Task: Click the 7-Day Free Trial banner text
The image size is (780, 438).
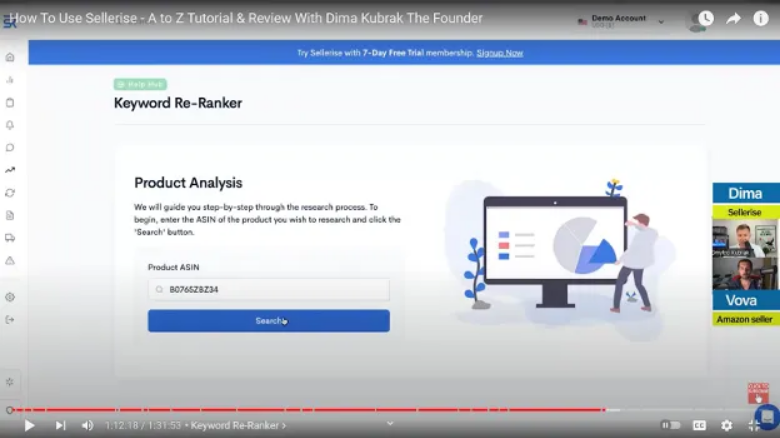Action: pyautogui.click(x=393, y=53)
